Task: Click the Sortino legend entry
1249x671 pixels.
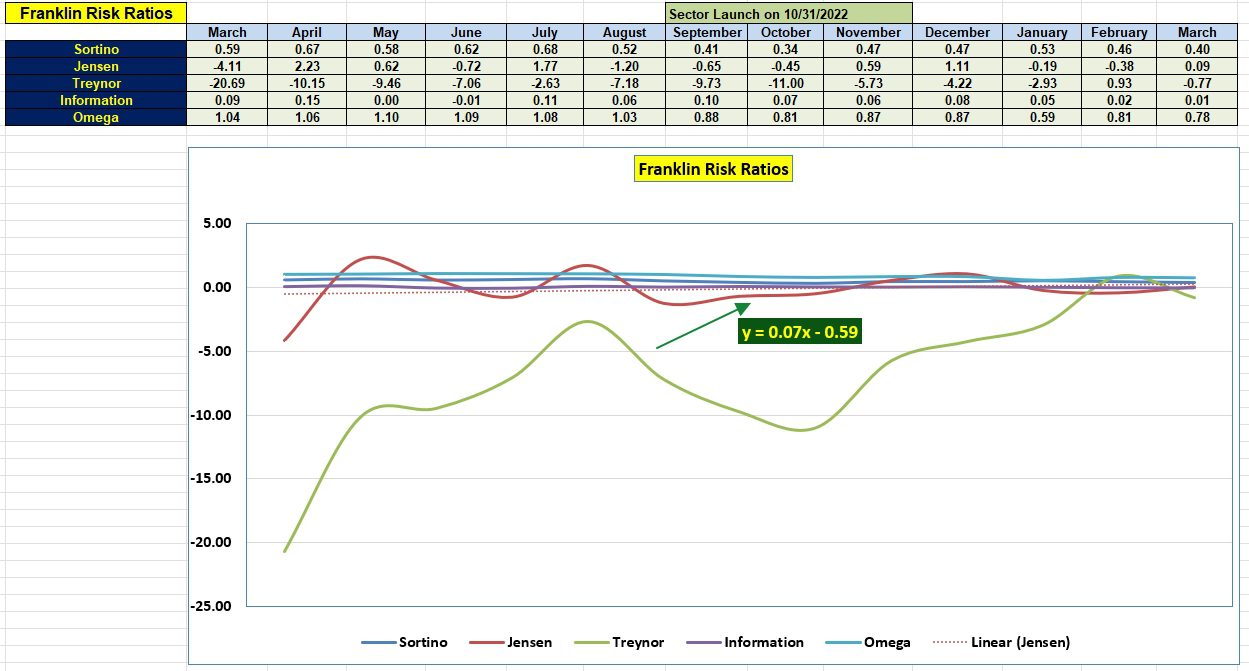Action: [404, 642]
